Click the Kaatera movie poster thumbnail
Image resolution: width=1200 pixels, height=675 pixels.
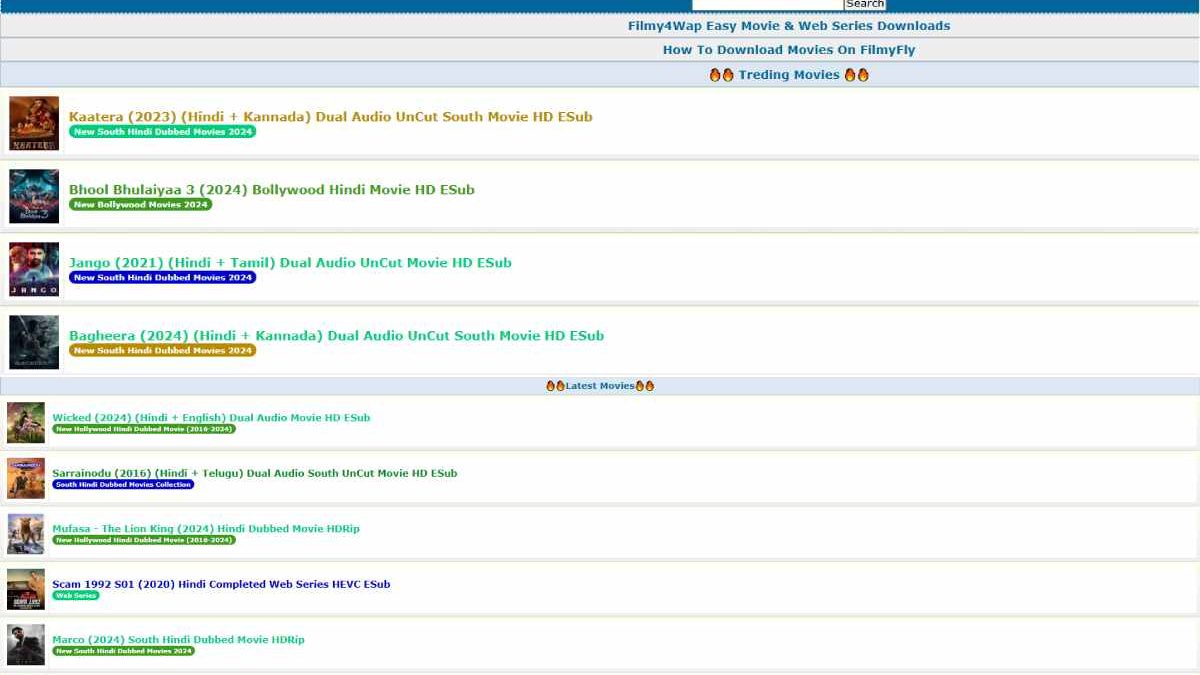tap(34, 124)
